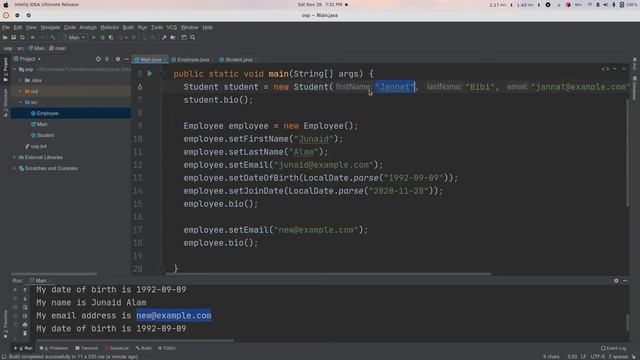This screenshot has width=640, height=360.
Task: Open the Run panel gear settings
Action: click(616, 281)
